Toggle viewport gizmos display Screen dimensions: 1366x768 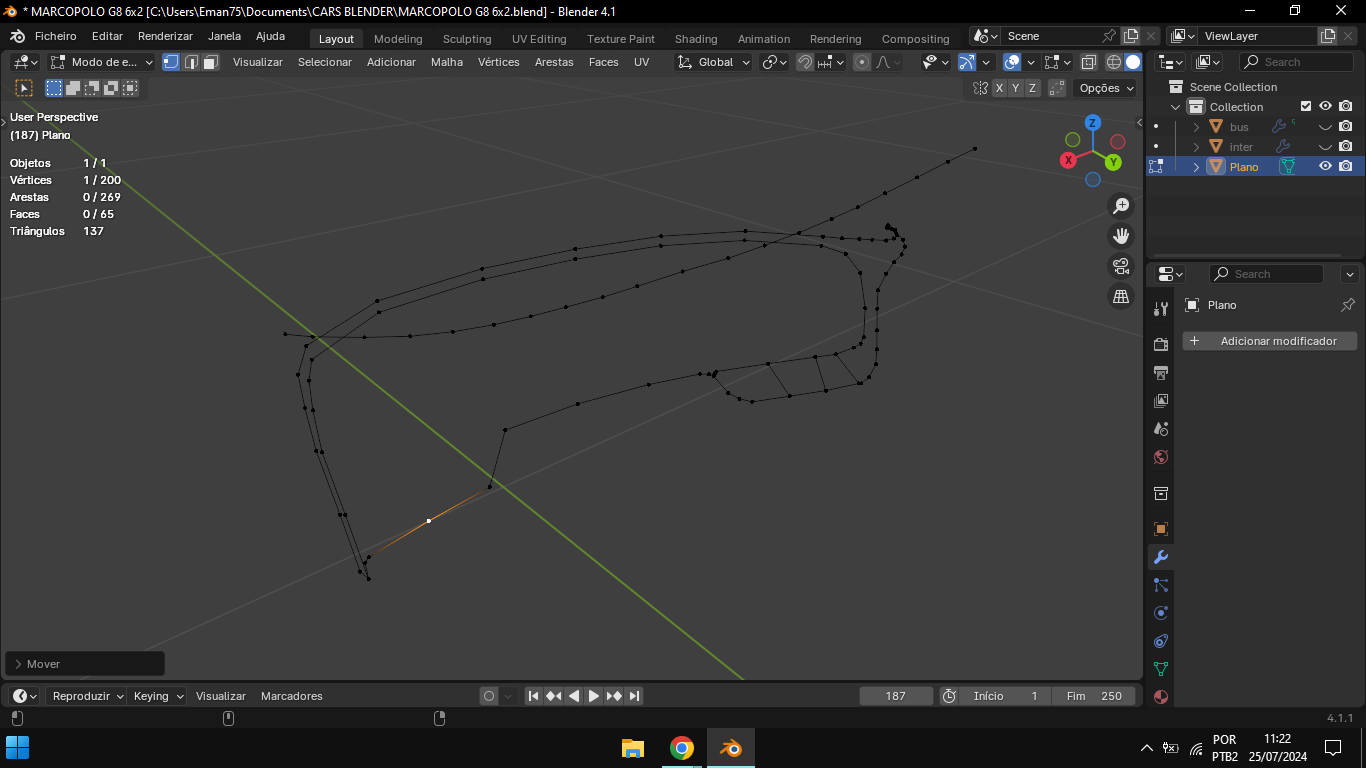[x=967, y=62]
